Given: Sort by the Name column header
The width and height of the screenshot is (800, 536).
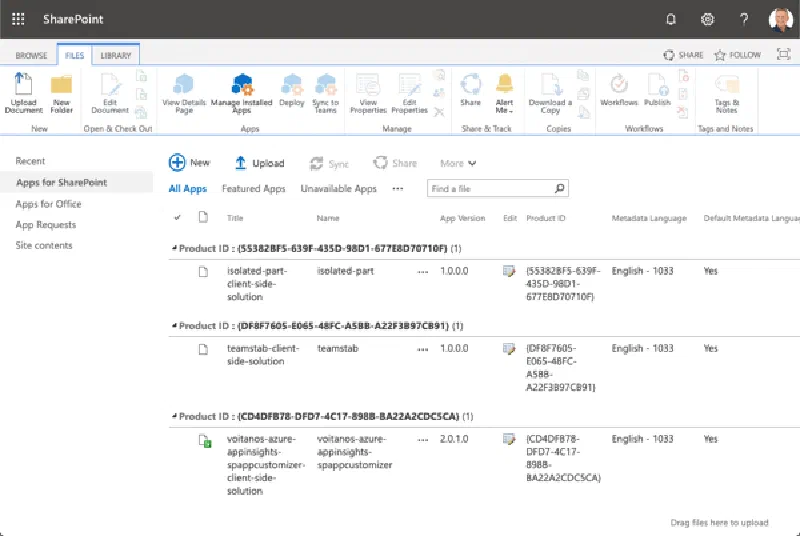Looking at the screenshot, I should 328,218.
